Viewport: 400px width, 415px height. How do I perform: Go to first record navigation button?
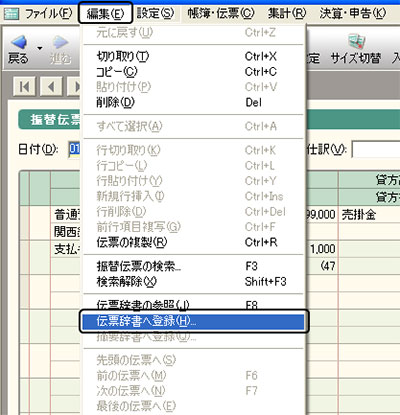click(x=24, y=87)
